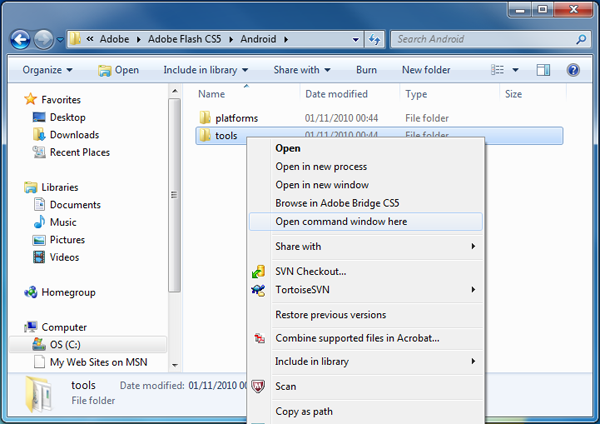Click the Back navigation arrow
The image size is (600, 424).
(20, 39)
